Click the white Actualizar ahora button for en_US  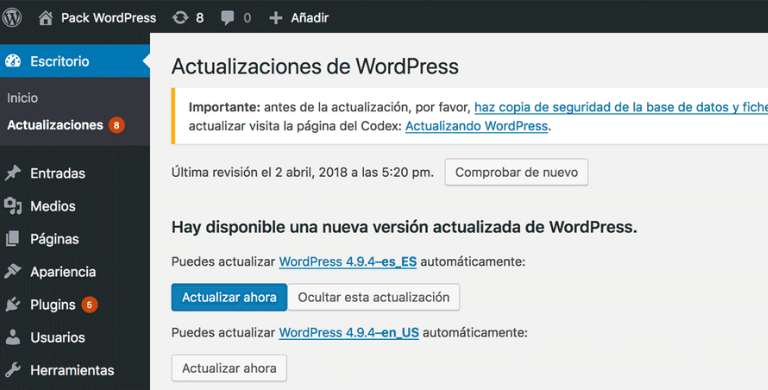(x=229, y=368)
